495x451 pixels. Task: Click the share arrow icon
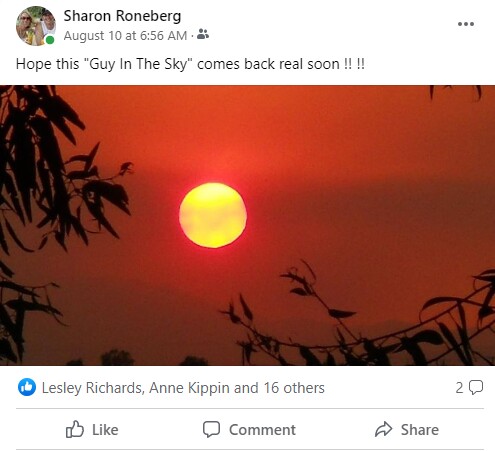pyautogui.click(x=383, y=429)
